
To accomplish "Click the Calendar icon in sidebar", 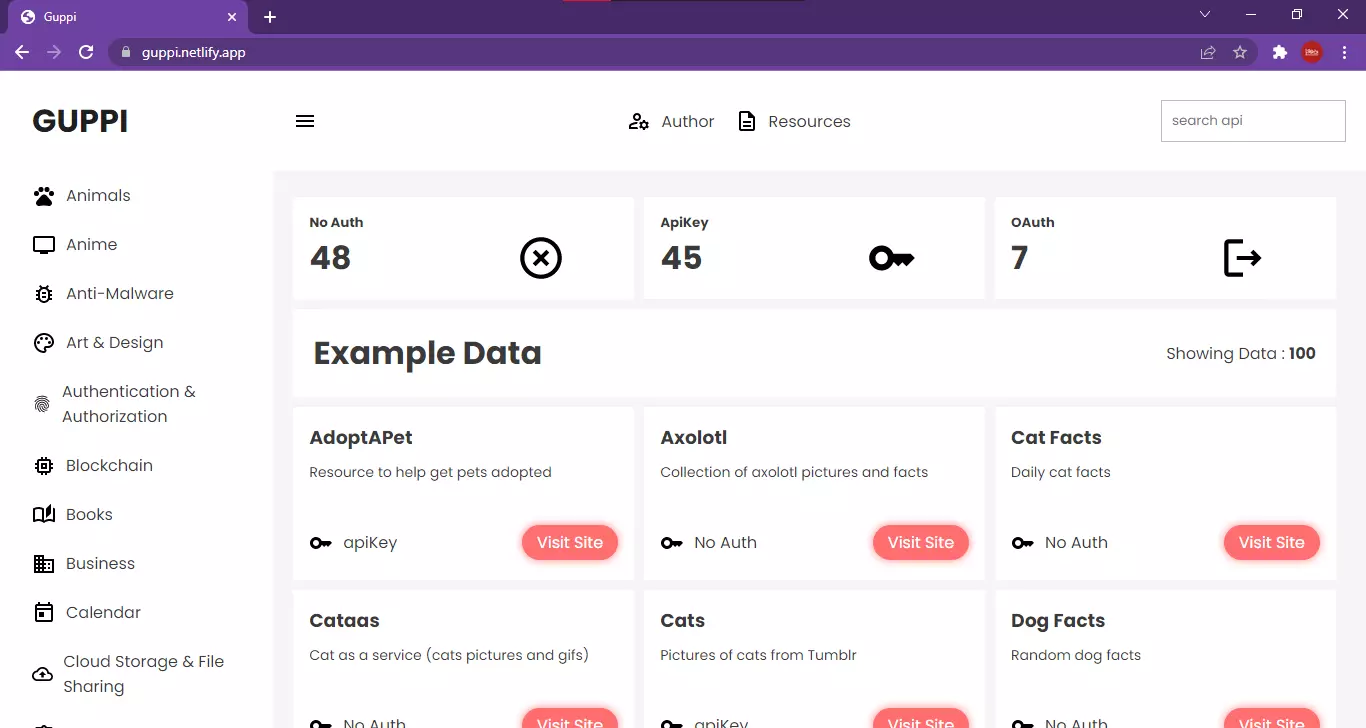I will pos(44,612).
